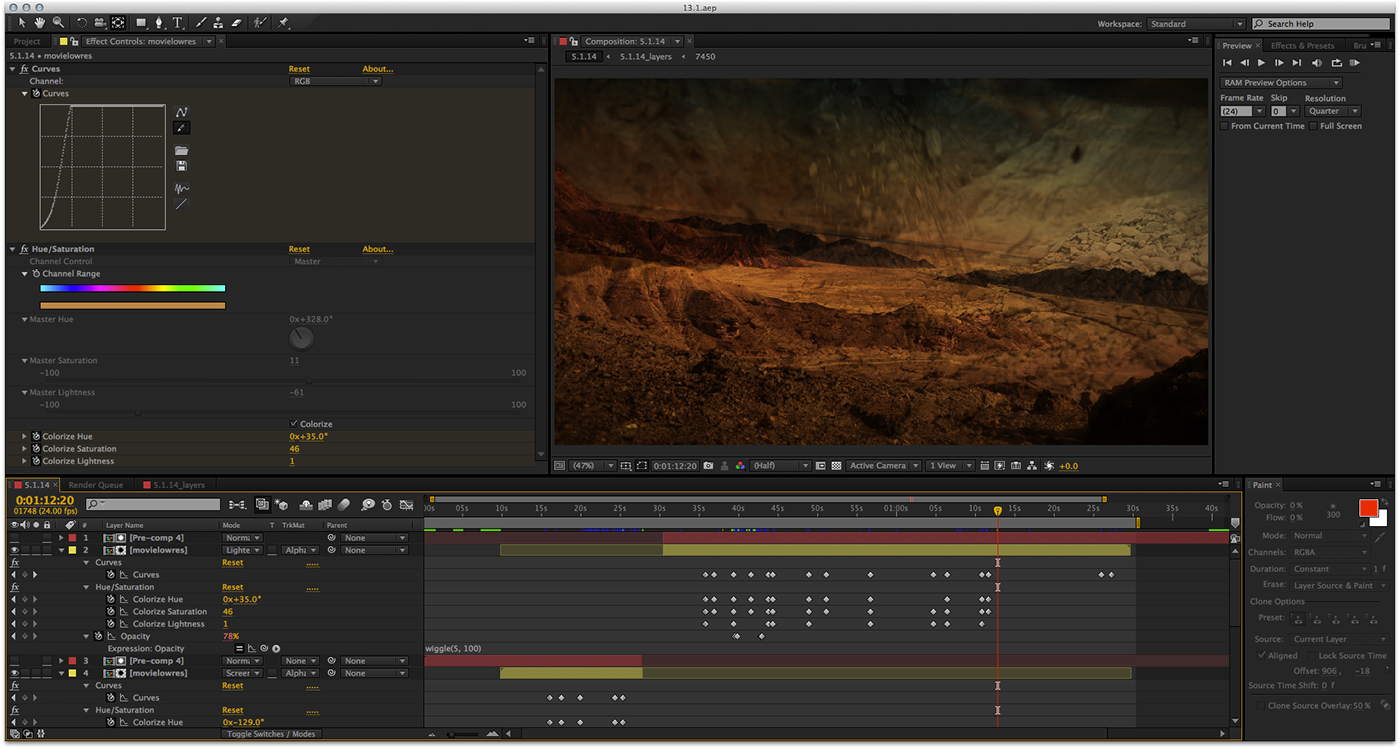Select the Zoom tool
Screen dimensions: 1400x749
[59, 22]
